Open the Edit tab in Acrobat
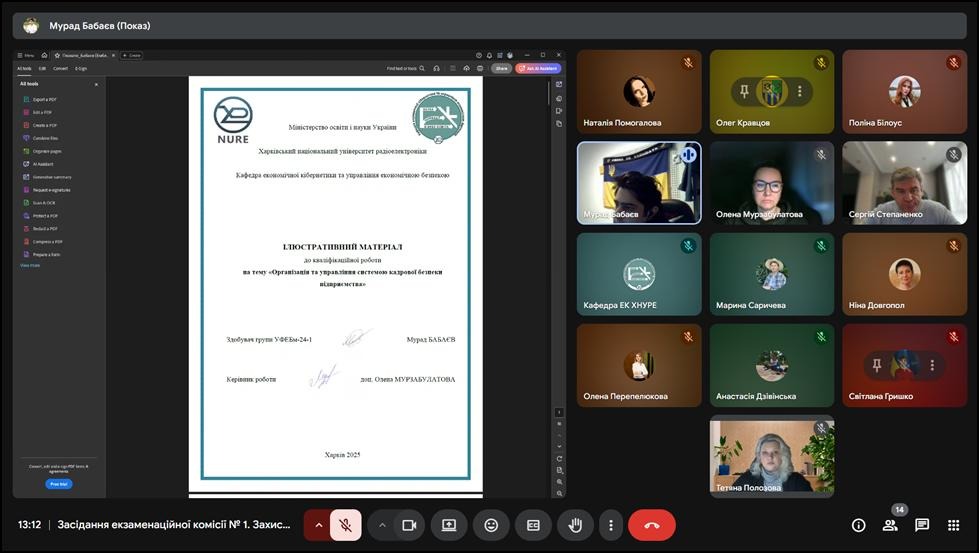The width and height of the screenshot is (979, 553). tap(42, 68)
